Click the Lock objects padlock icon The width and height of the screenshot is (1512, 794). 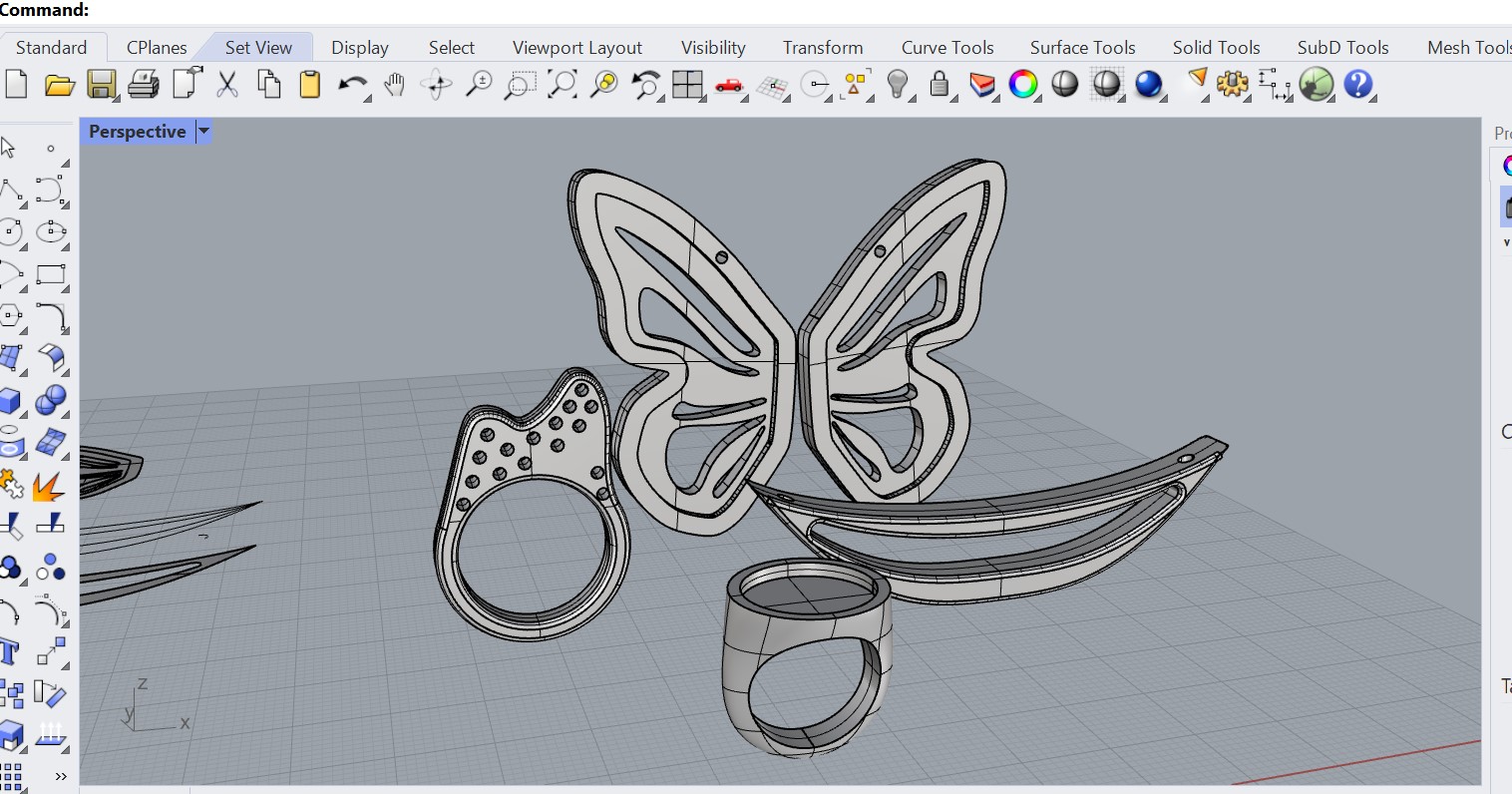click(x=940, y=85)
